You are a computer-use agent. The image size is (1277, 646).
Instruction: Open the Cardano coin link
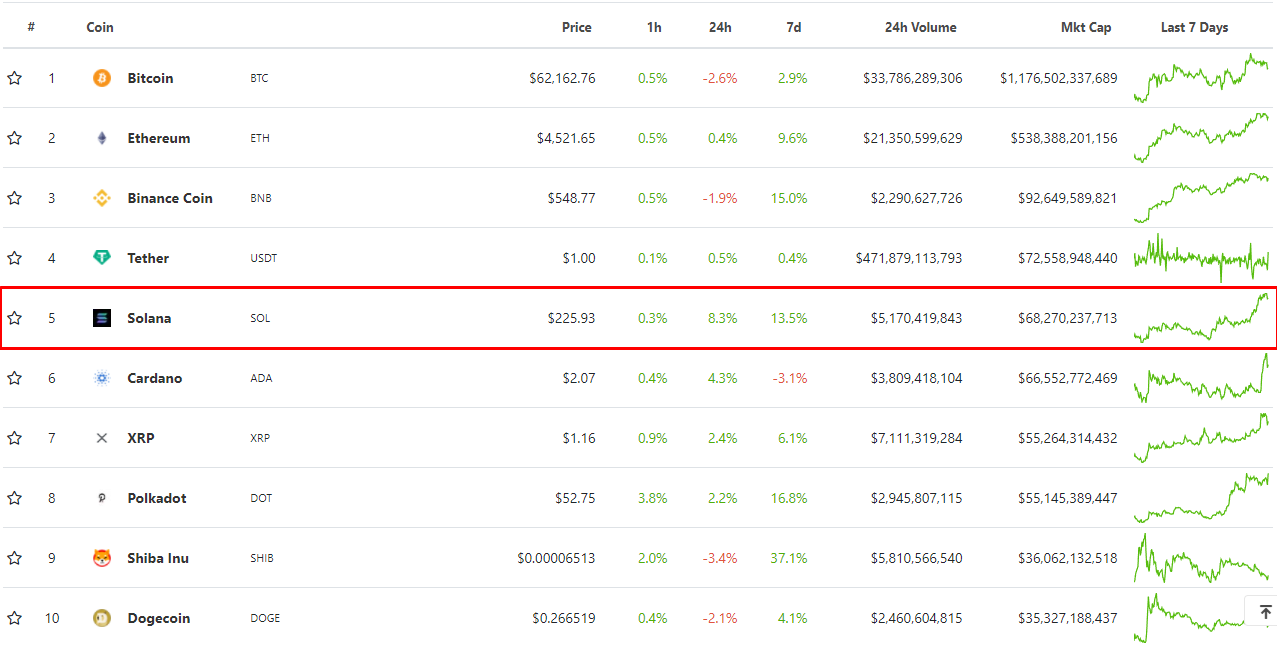point(155,378)
